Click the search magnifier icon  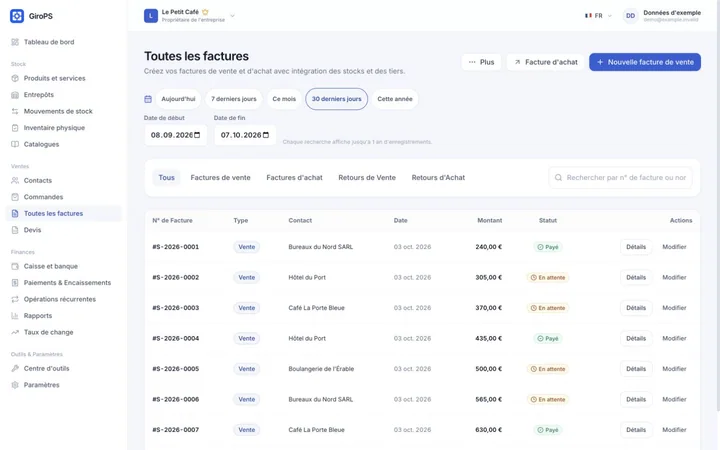[x=558, y=178]
